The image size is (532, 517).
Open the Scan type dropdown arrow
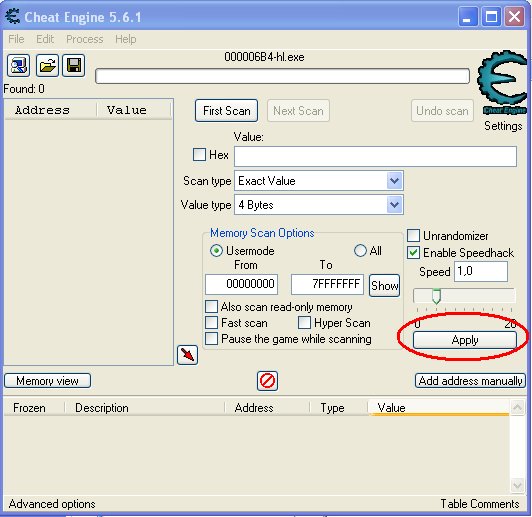pos(394,181)
